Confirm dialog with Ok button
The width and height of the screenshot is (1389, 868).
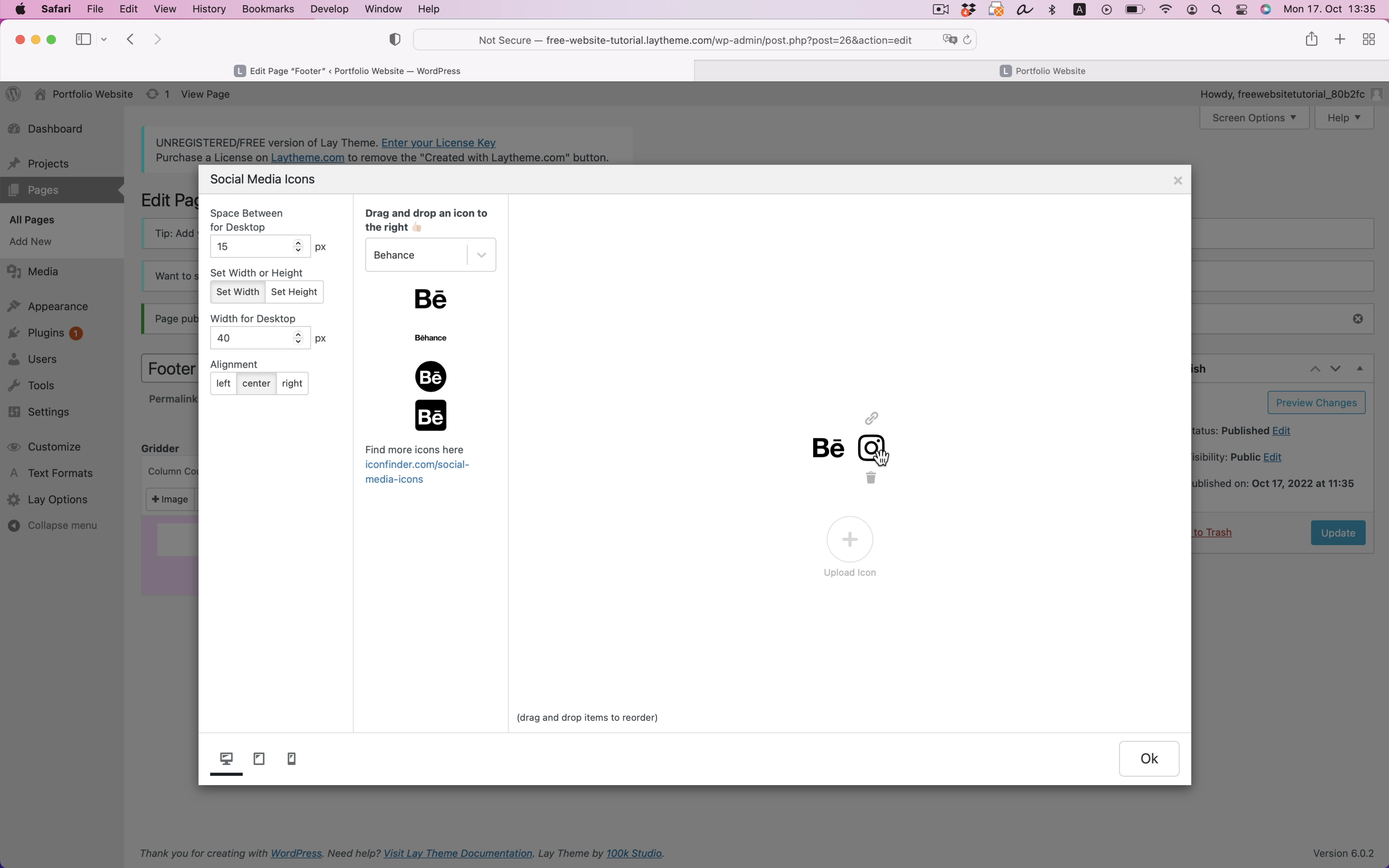[1149, 758]
